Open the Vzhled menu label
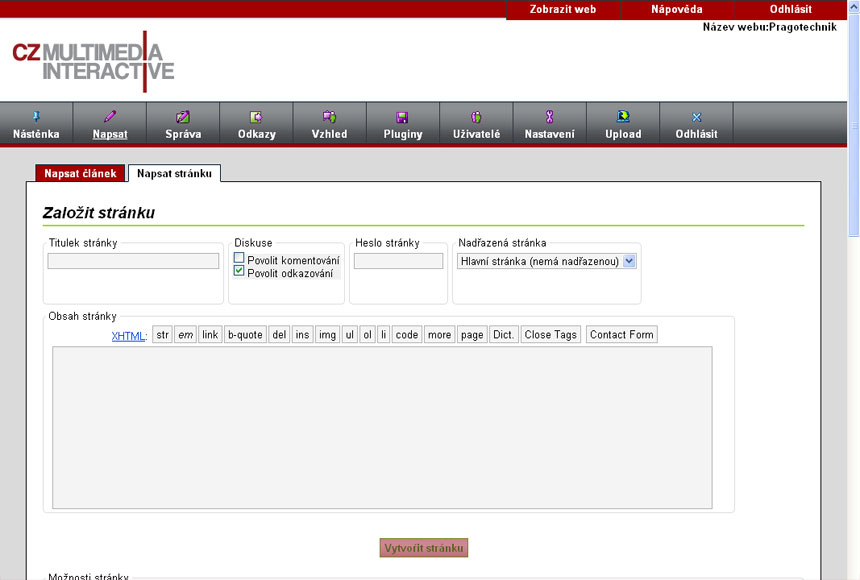Image resolution: width=860 pixels, height=580 pixels. pos(330,134)
